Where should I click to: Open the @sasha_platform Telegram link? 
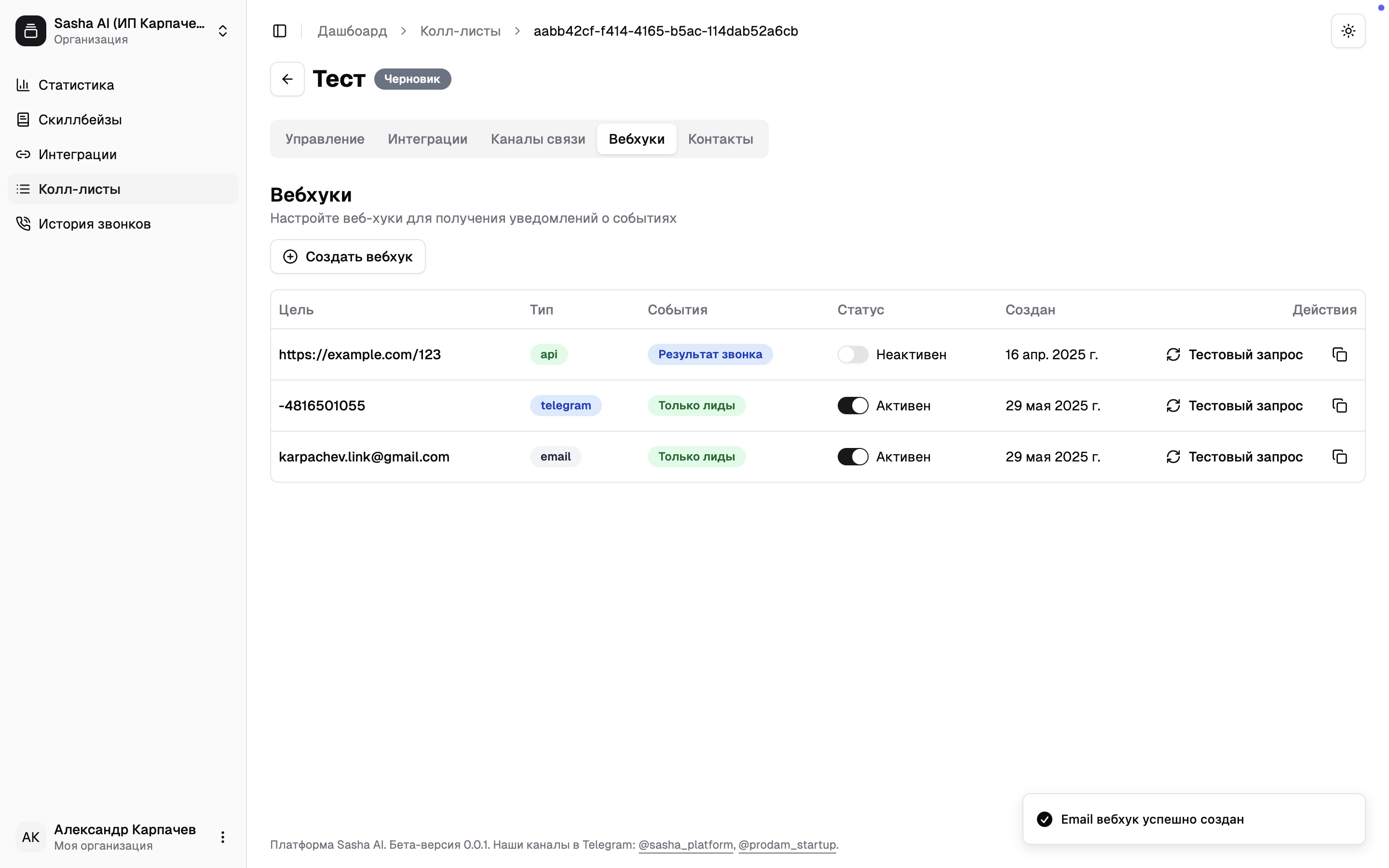tap(685, 844)
